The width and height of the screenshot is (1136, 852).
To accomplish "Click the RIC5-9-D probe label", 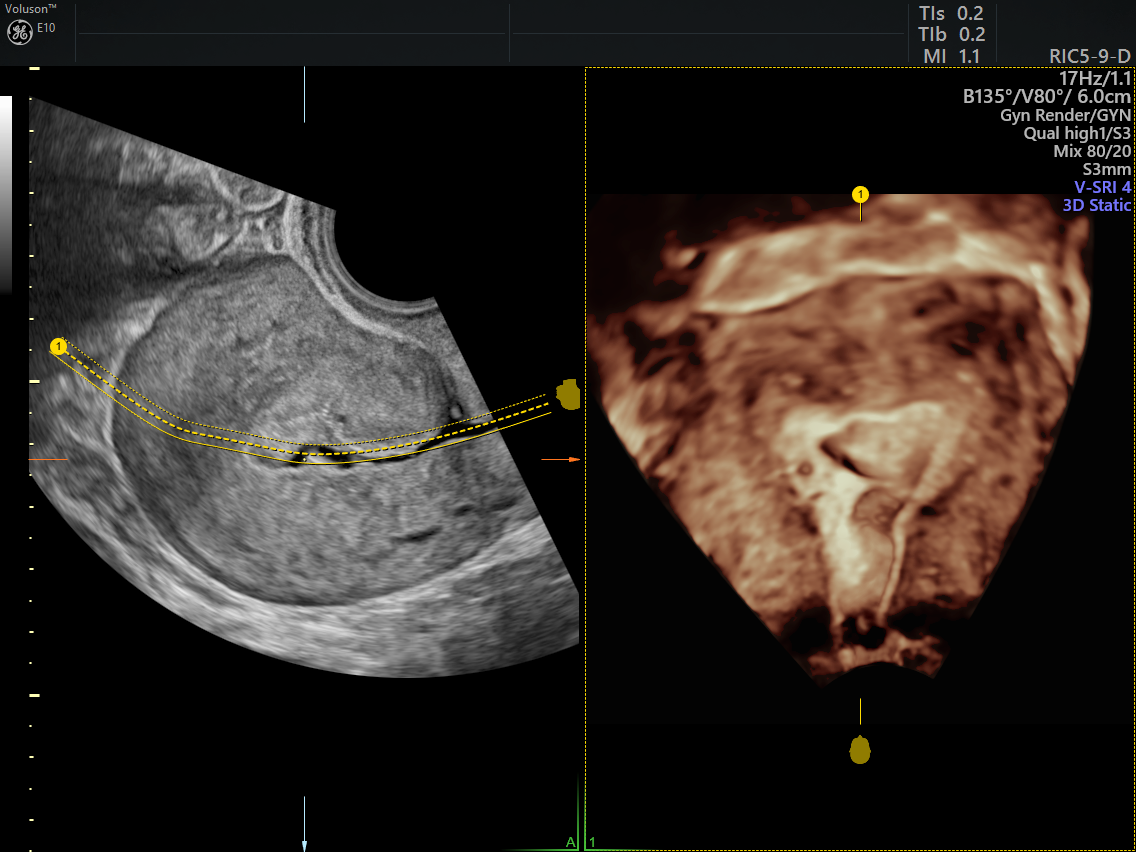I will point(1090,57).
